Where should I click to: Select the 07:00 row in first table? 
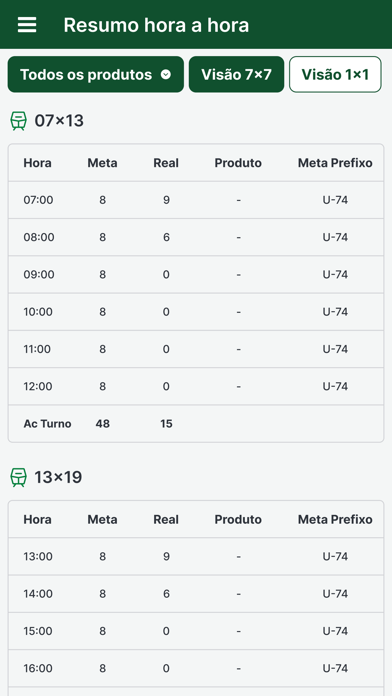[x=196, y=200]
